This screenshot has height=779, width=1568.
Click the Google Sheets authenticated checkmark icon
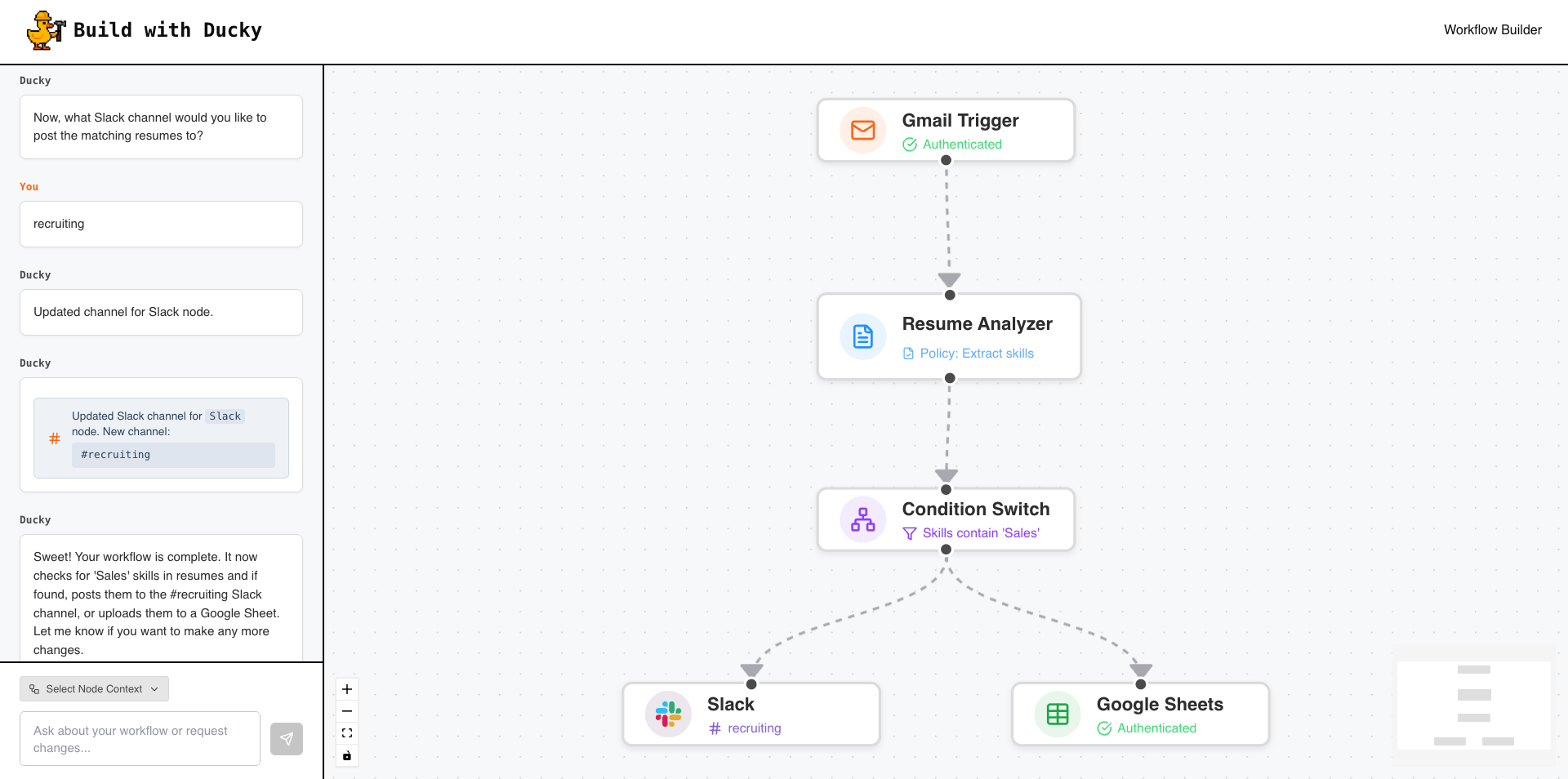point(1104,728)
